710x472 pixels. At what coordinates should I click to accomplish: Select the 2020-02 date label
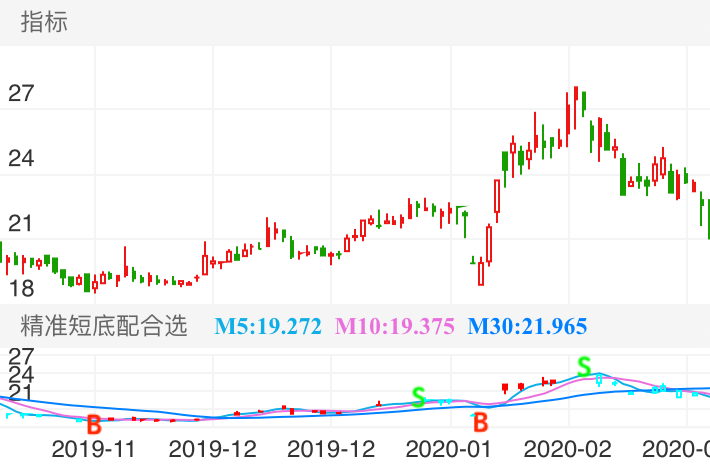pos(567,448)
